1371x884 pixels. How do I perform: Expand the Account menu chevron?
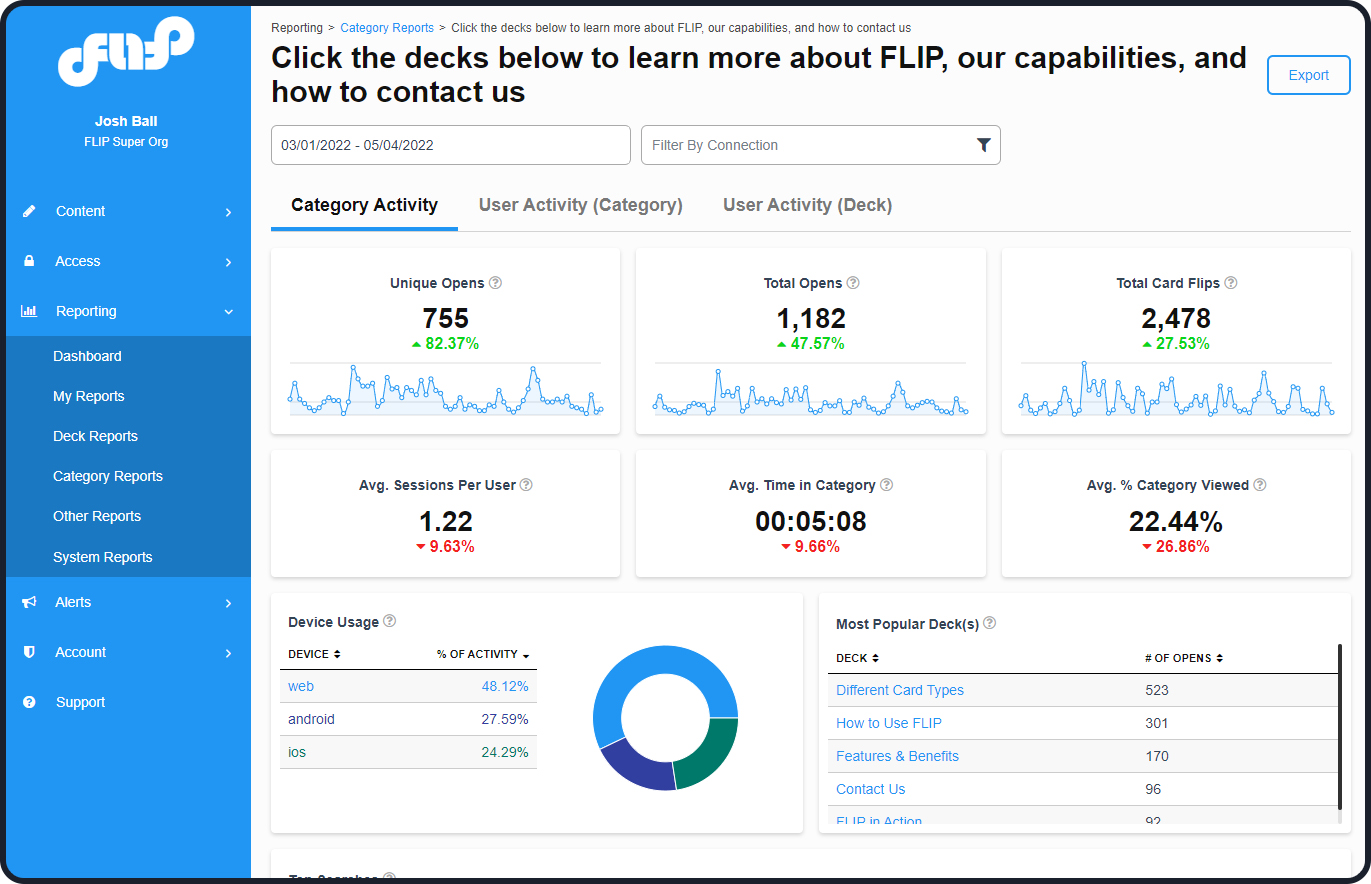(228, 653)
